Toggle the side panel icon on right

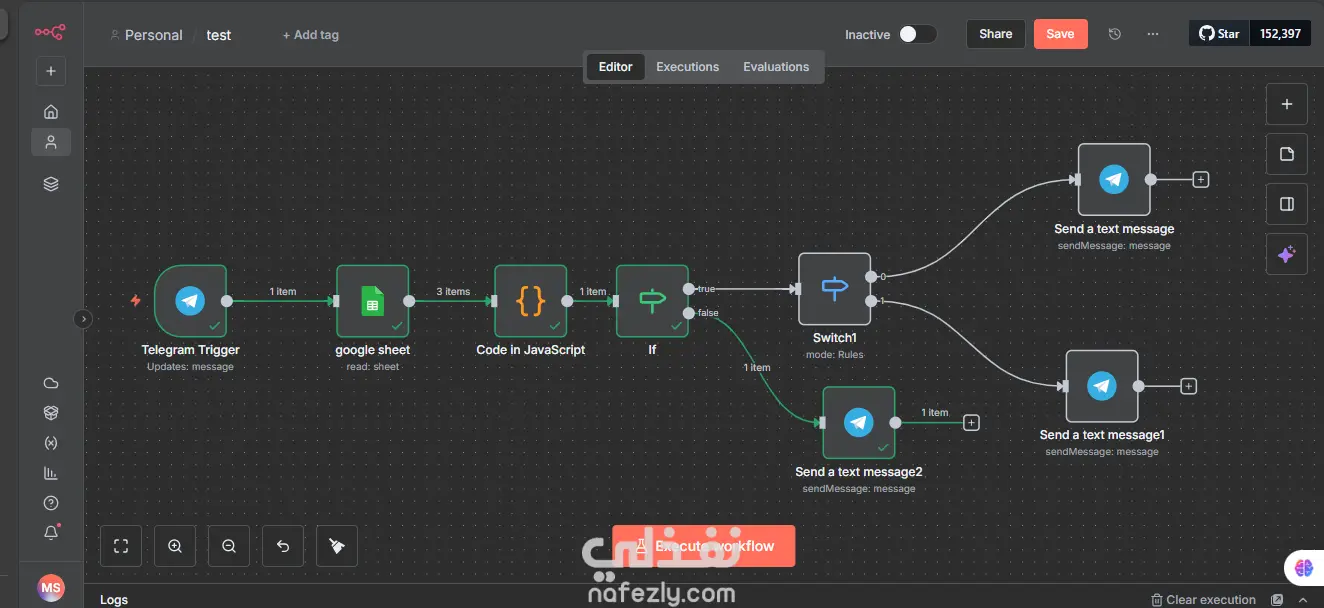pos(1287,205)
